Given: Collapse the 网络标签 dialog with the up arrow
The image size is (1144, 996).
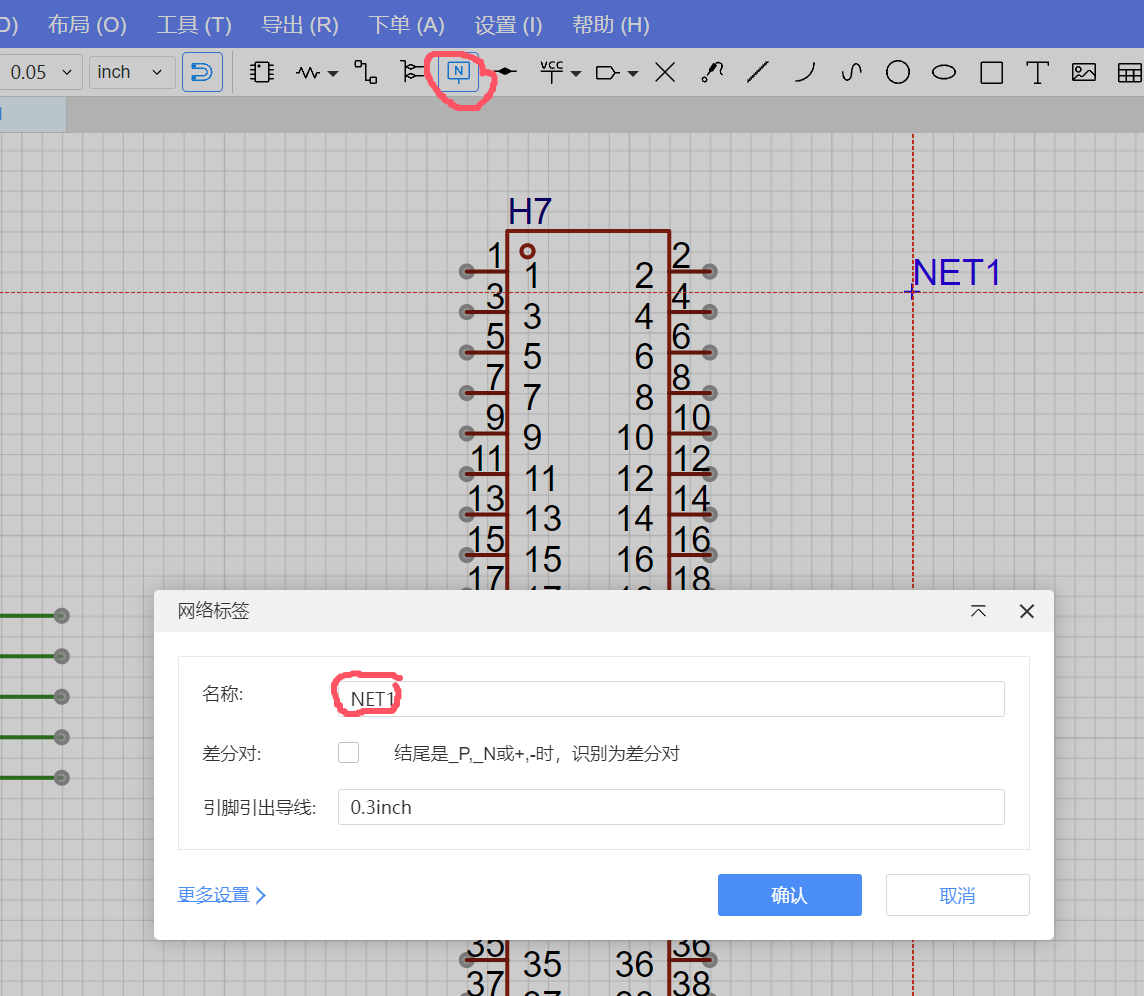Looking at the screenshot, I should pos(978,611).
